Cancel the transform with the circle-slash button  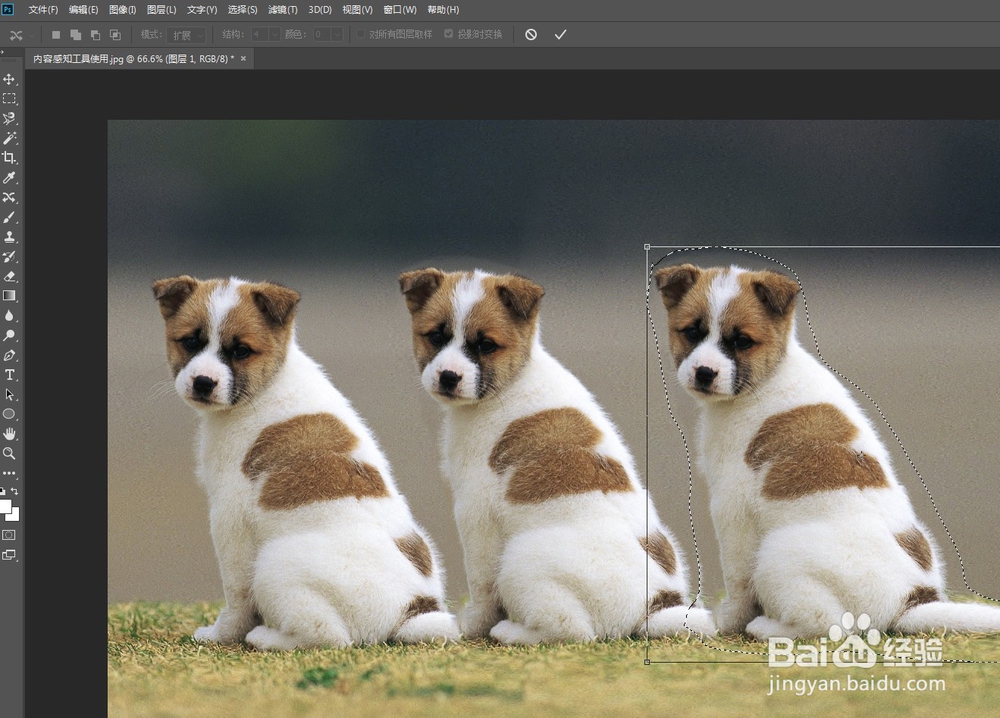531,34
